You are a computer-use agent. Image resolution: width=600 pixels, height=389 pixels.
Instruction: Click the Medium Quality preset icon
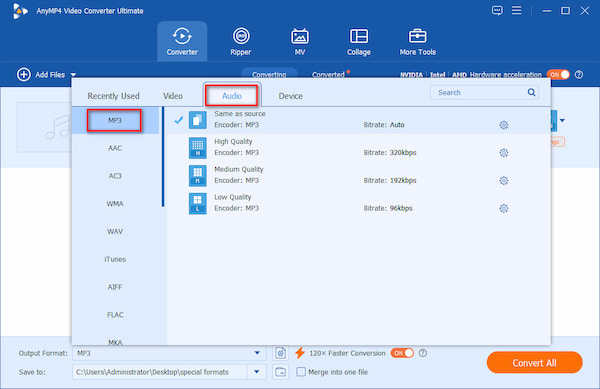pos(197,176)
